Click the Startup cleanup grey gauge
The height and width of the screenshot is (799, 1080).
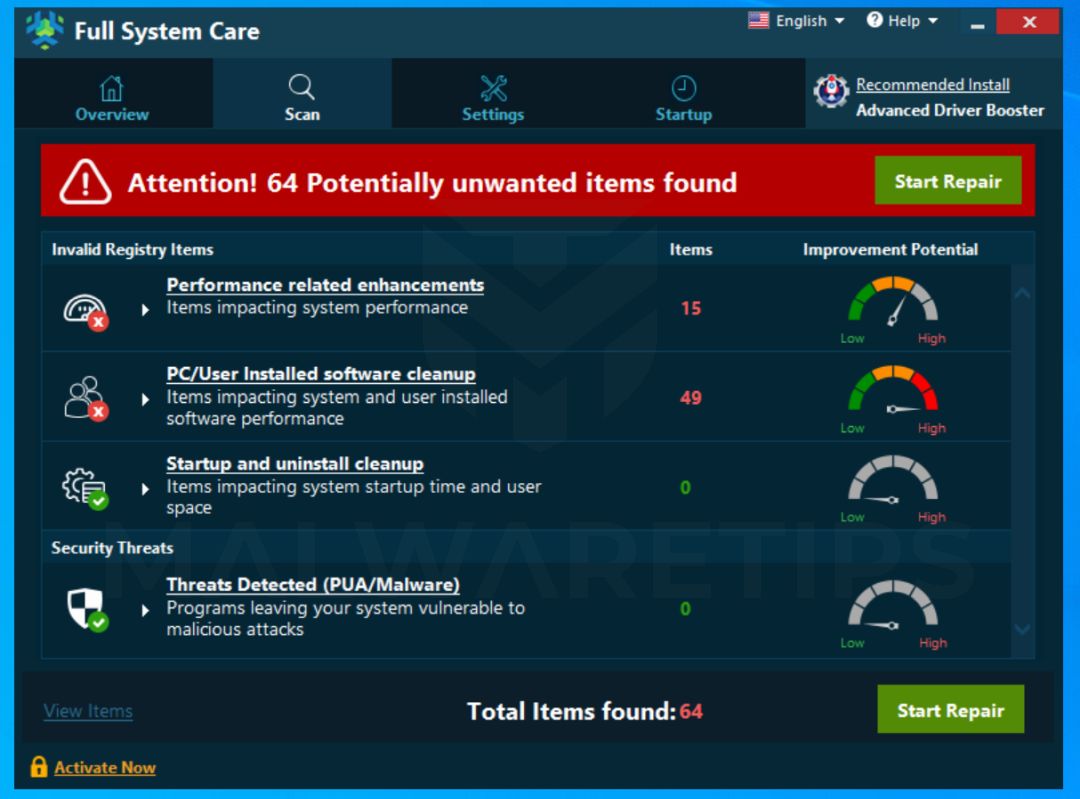tap(893, 479)
